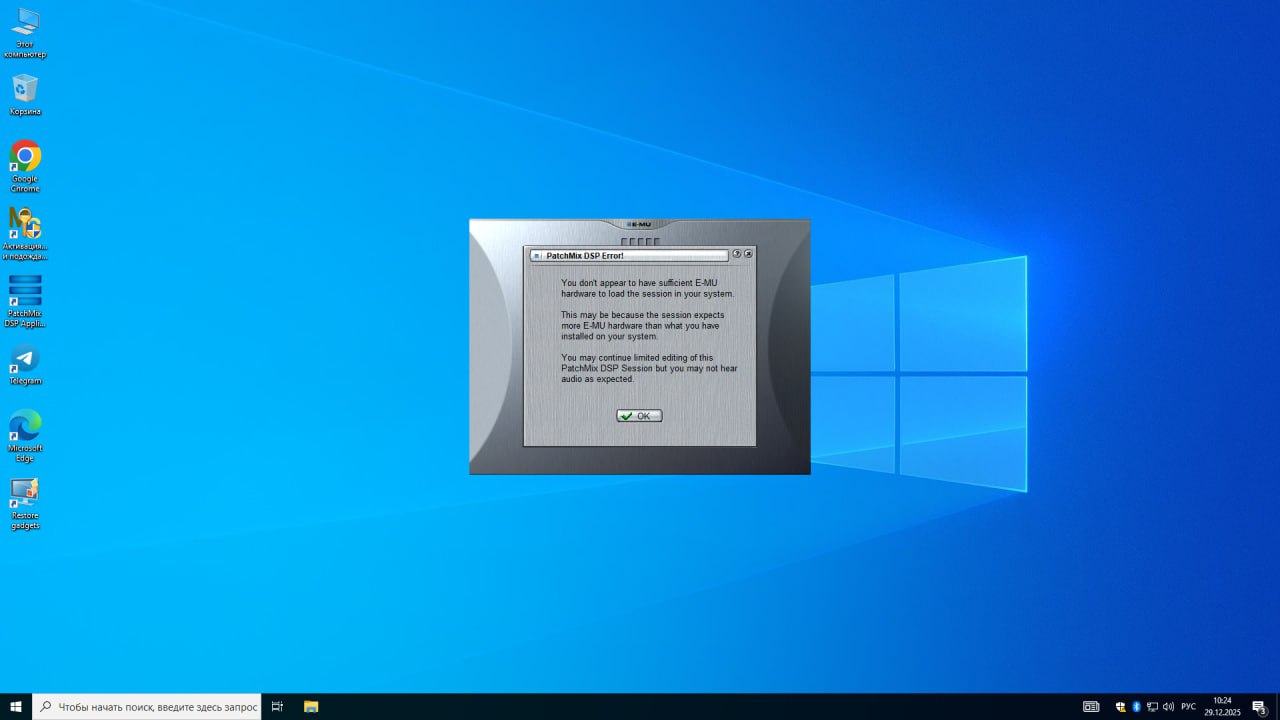Image resolution: width=1280 pixels, height=720 pixels.
Task: Click the E-MU logo on splash window
Action: 639,224
